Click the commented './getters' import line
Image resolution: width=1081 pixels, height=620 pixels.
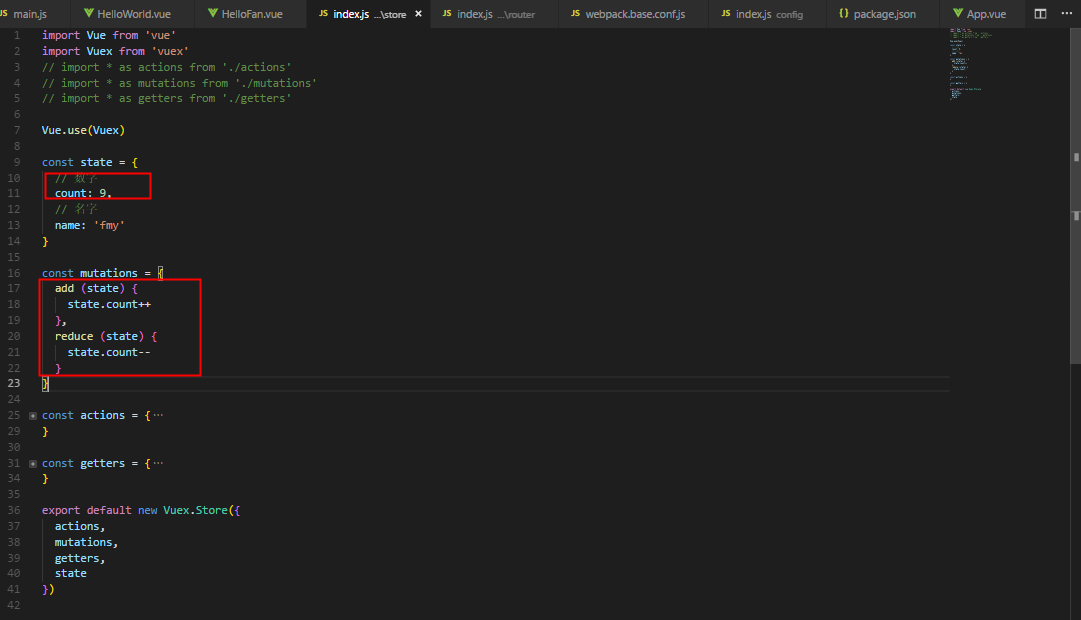coord(166,99)
